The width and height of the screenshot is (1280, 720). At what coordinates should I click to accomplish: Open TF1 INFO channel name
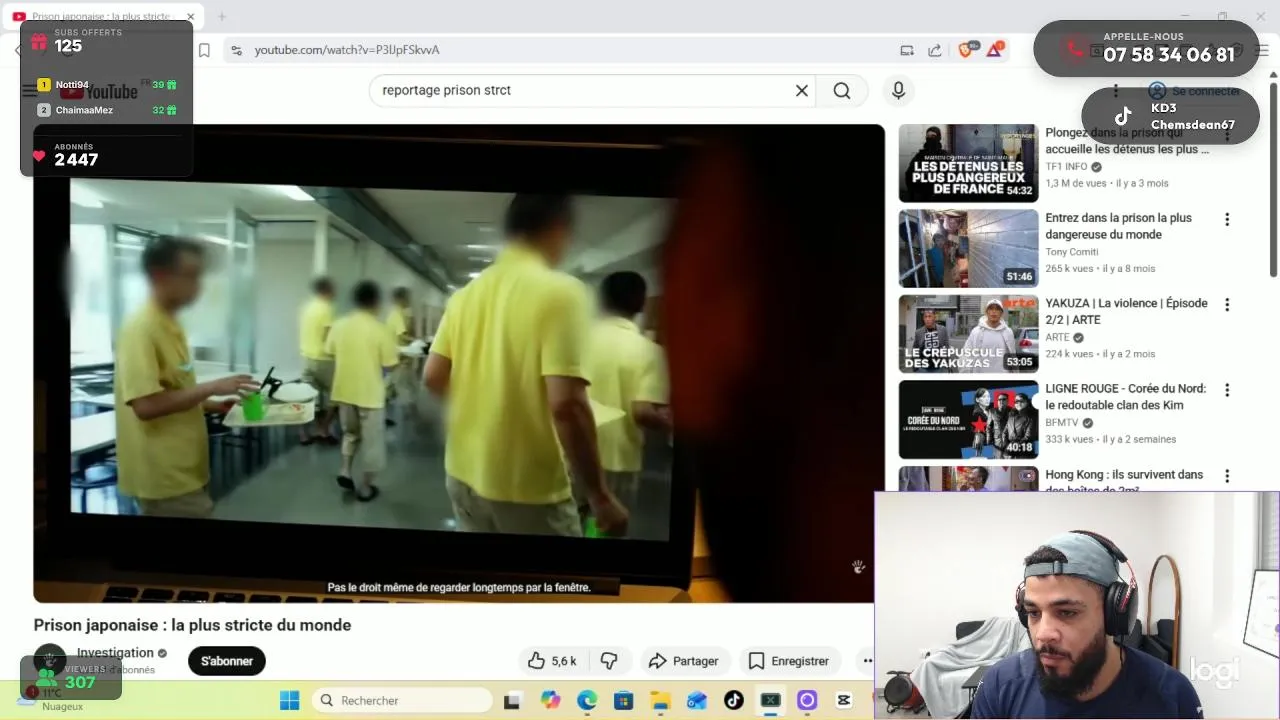pos(1066,167)
